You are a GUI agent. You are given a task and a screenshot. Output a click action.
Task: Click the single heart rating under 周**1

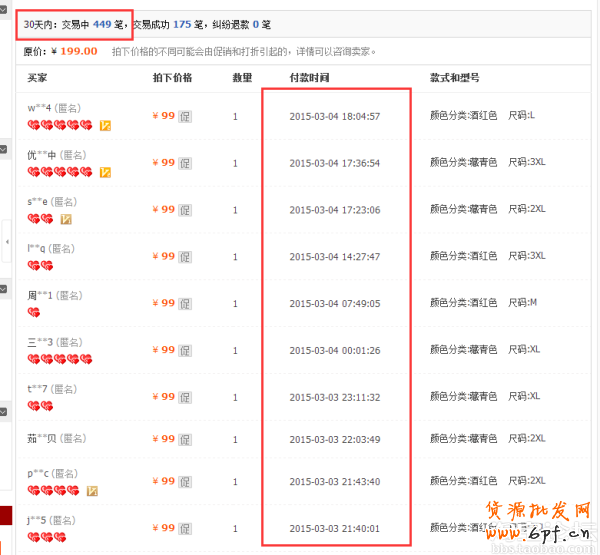pyautogui.click(x=34, y=313)
